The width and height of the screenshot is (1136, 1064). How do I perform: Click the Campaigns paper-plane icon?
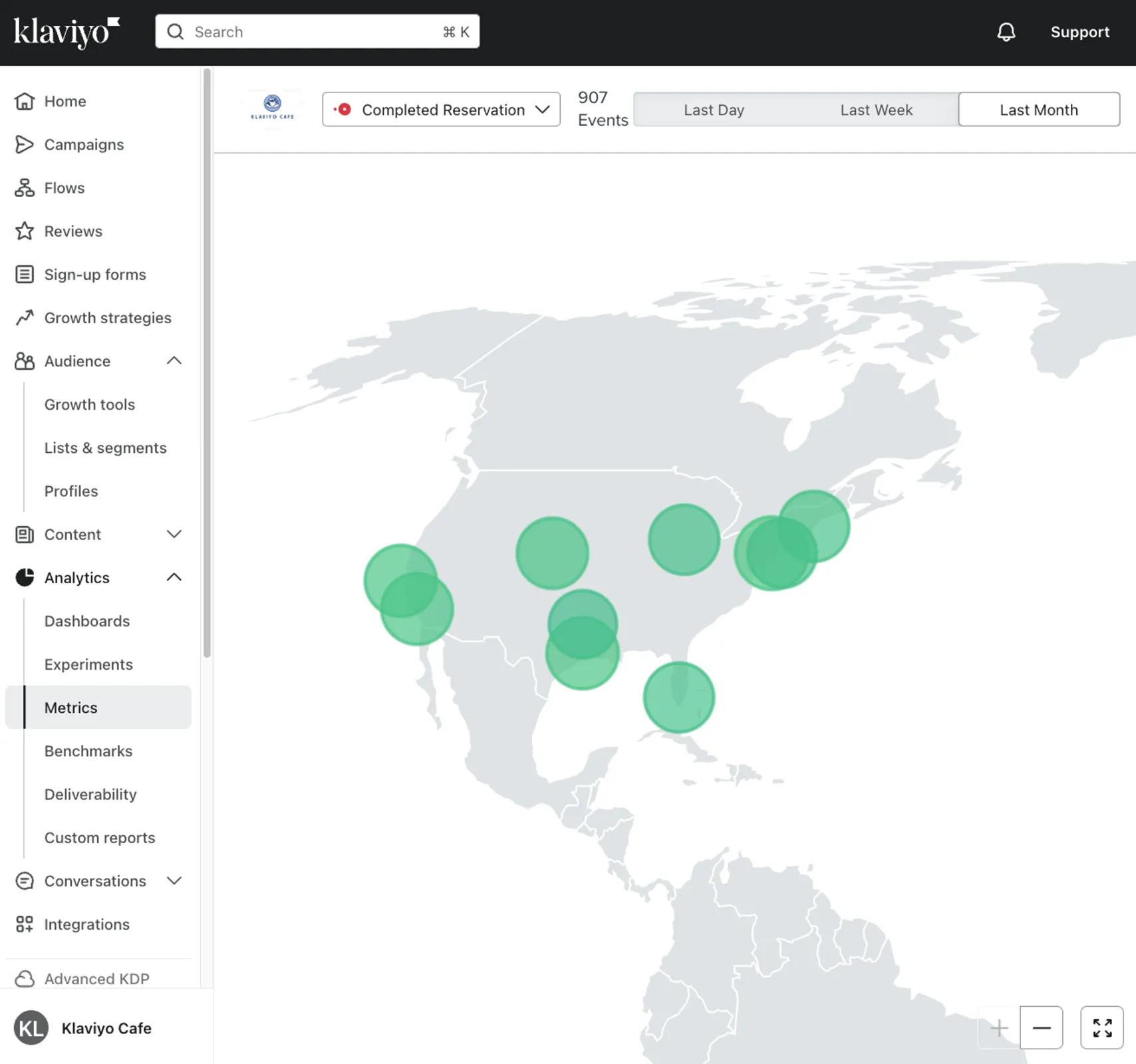(25, 144)
